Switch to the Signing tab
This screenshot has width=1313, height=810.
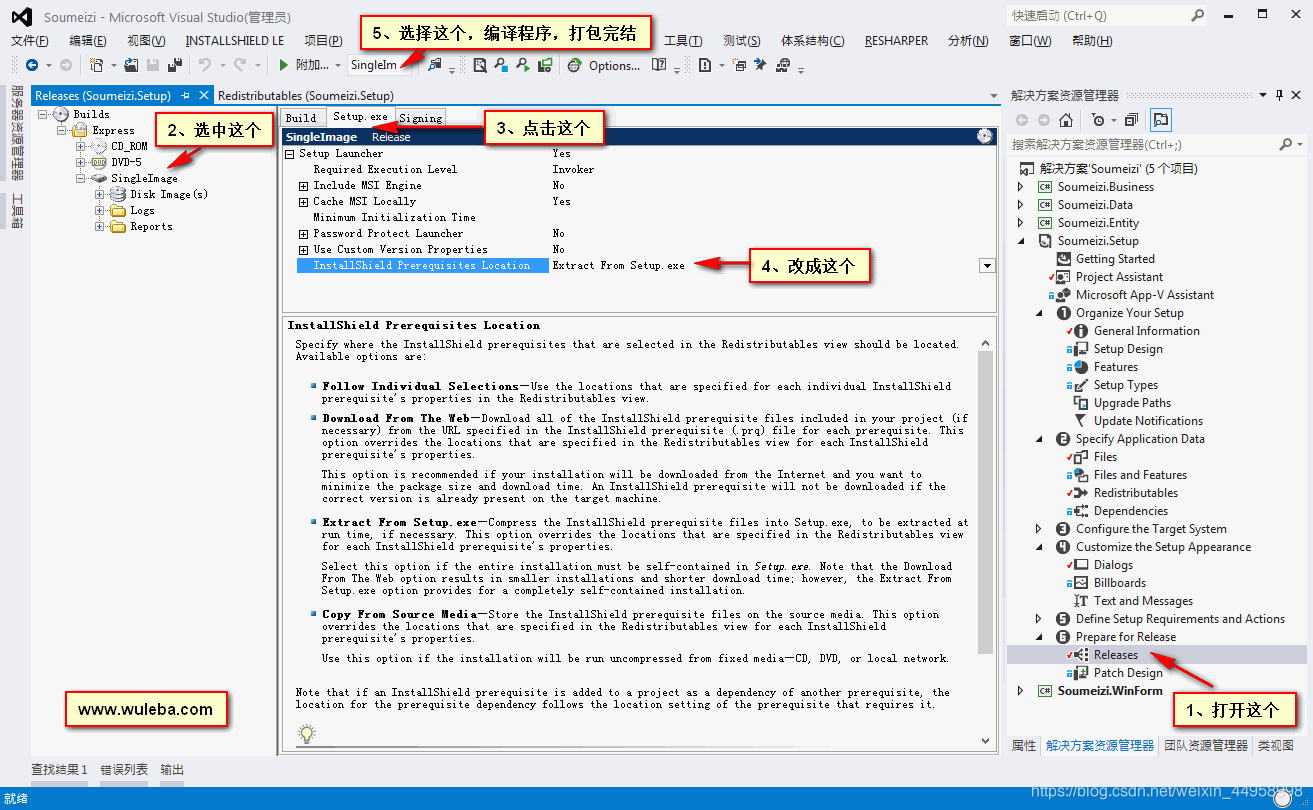tap(420, 117)
